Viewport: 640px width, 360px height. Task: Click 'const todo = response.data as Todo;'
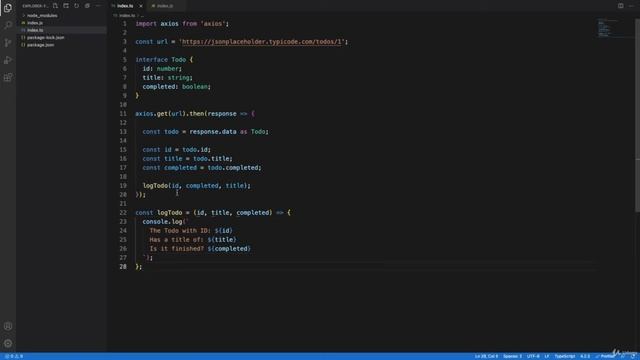pyautogui.click(x=206, y=132)
